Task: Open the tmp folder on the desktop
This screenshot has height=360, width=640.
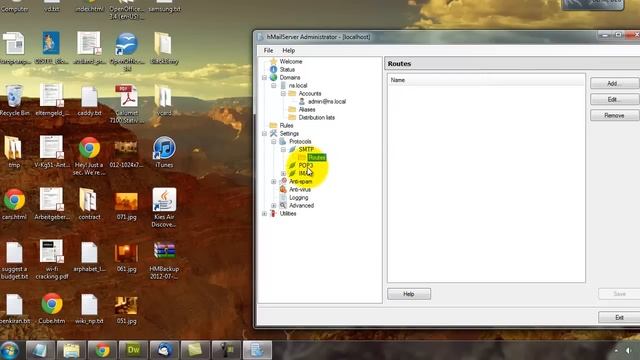Action: pyautogui.click(x=13, y=152)
